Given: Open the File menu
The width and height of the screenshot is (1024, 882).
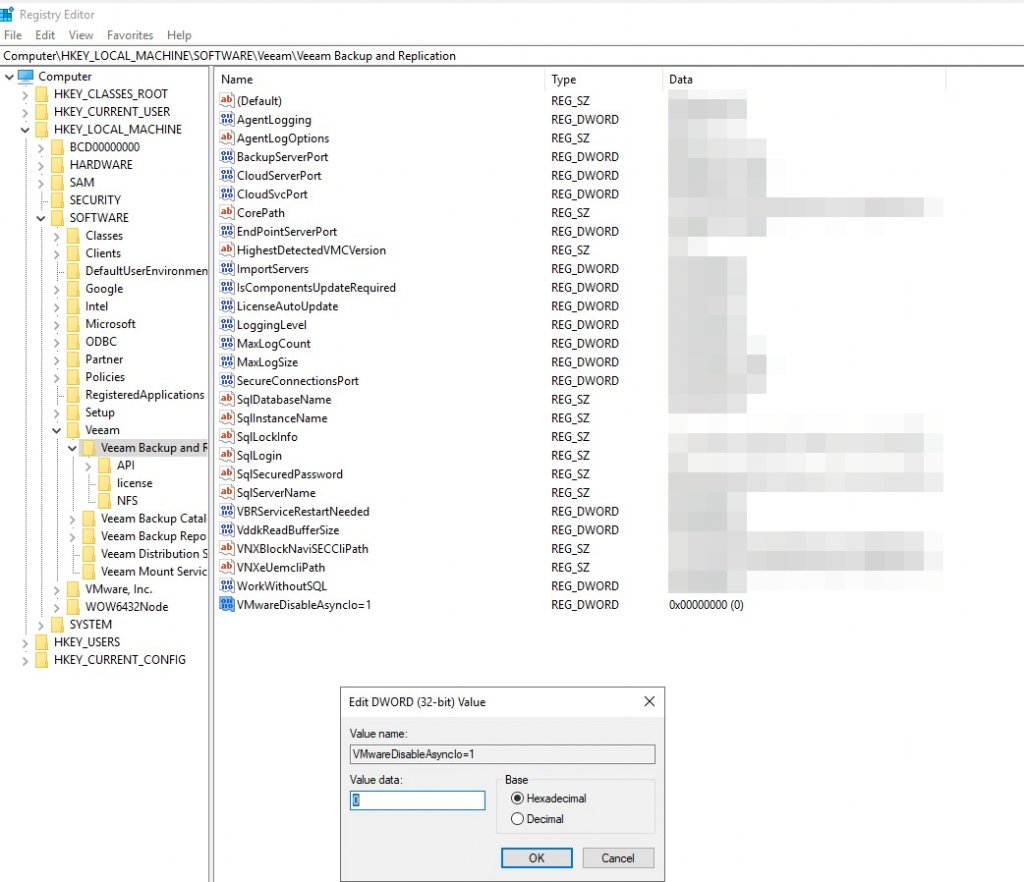Looking at the screenshot, I should tap(13, 35).
